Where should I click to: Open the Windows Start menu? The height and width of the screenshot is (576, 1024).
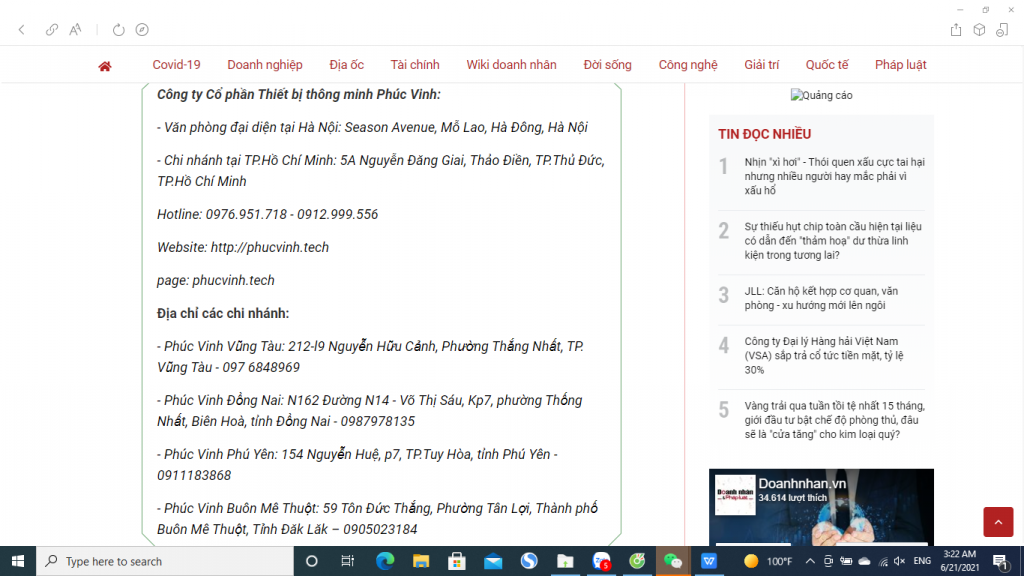click(18, 561)
